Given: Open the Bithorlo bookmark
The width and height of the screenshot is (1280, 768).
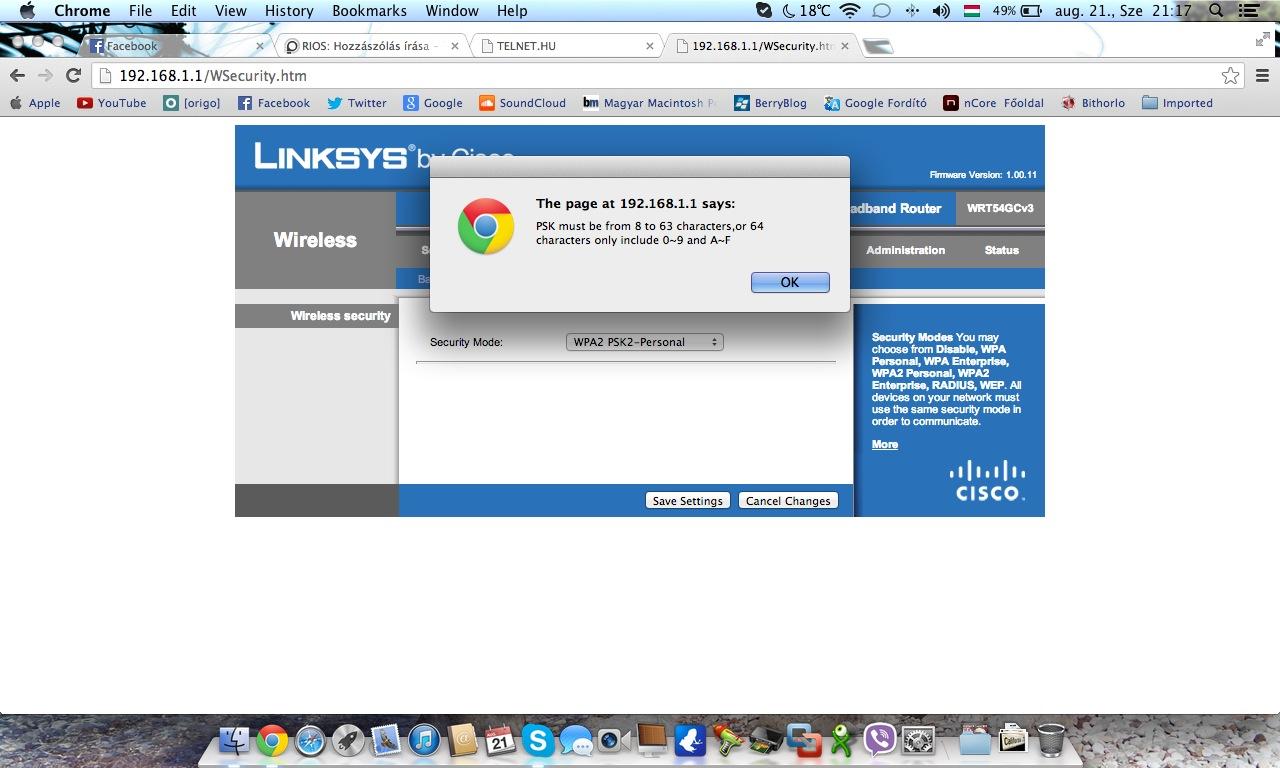Looking at the screenshot, I should pyautogui.click(x=1093, y=103).
